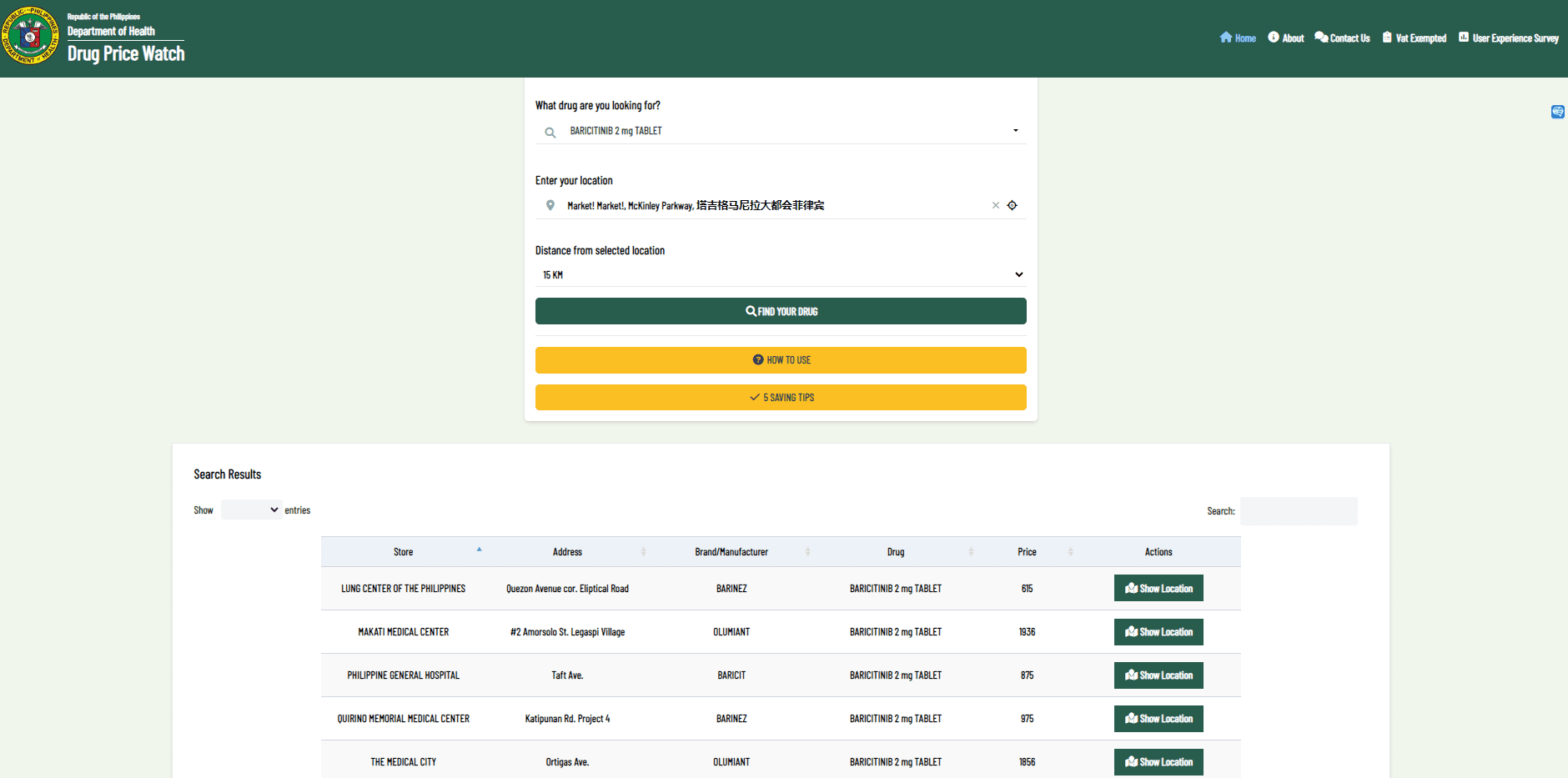1568x778 pixels.
Task: Click the Taft Ave. address cell
Action: [x=567, y=675]
